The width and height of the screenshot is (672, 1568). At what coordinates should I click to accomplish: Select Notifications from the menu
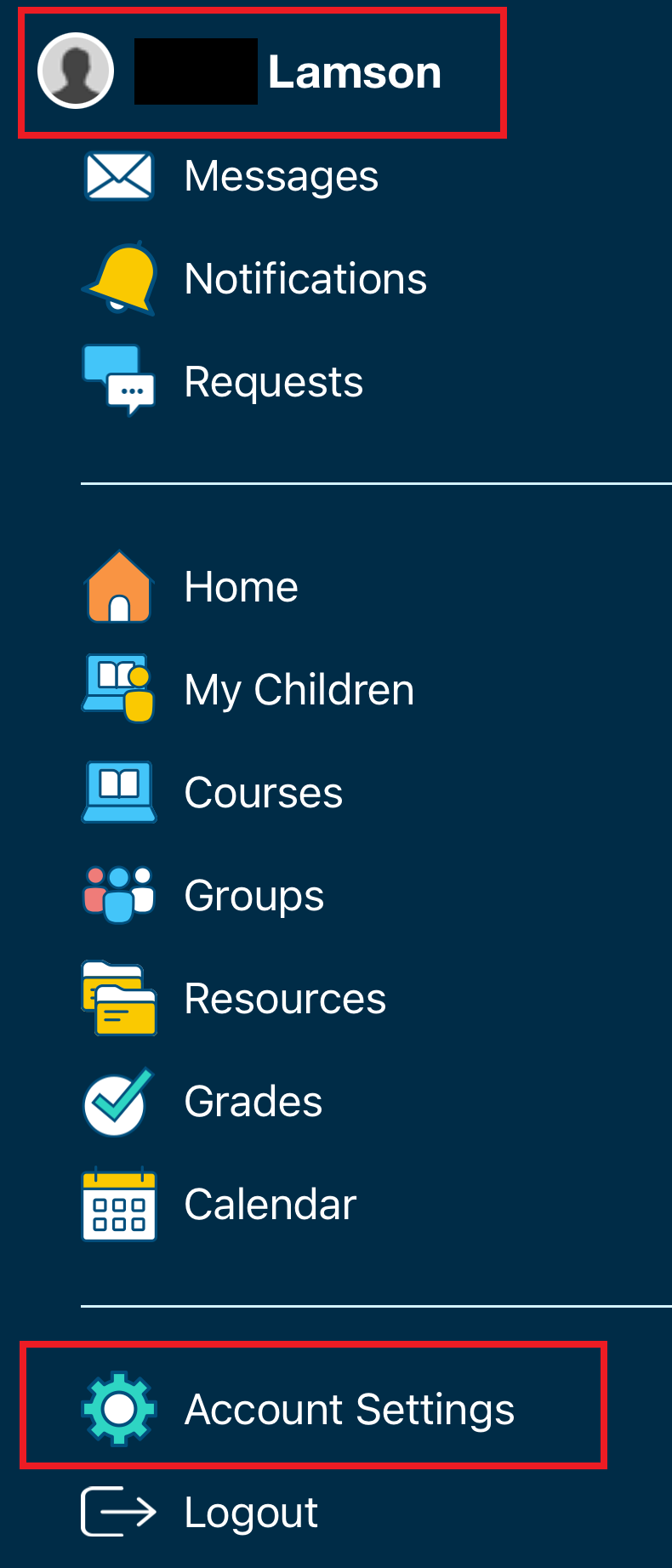click(x=305, y=279)
